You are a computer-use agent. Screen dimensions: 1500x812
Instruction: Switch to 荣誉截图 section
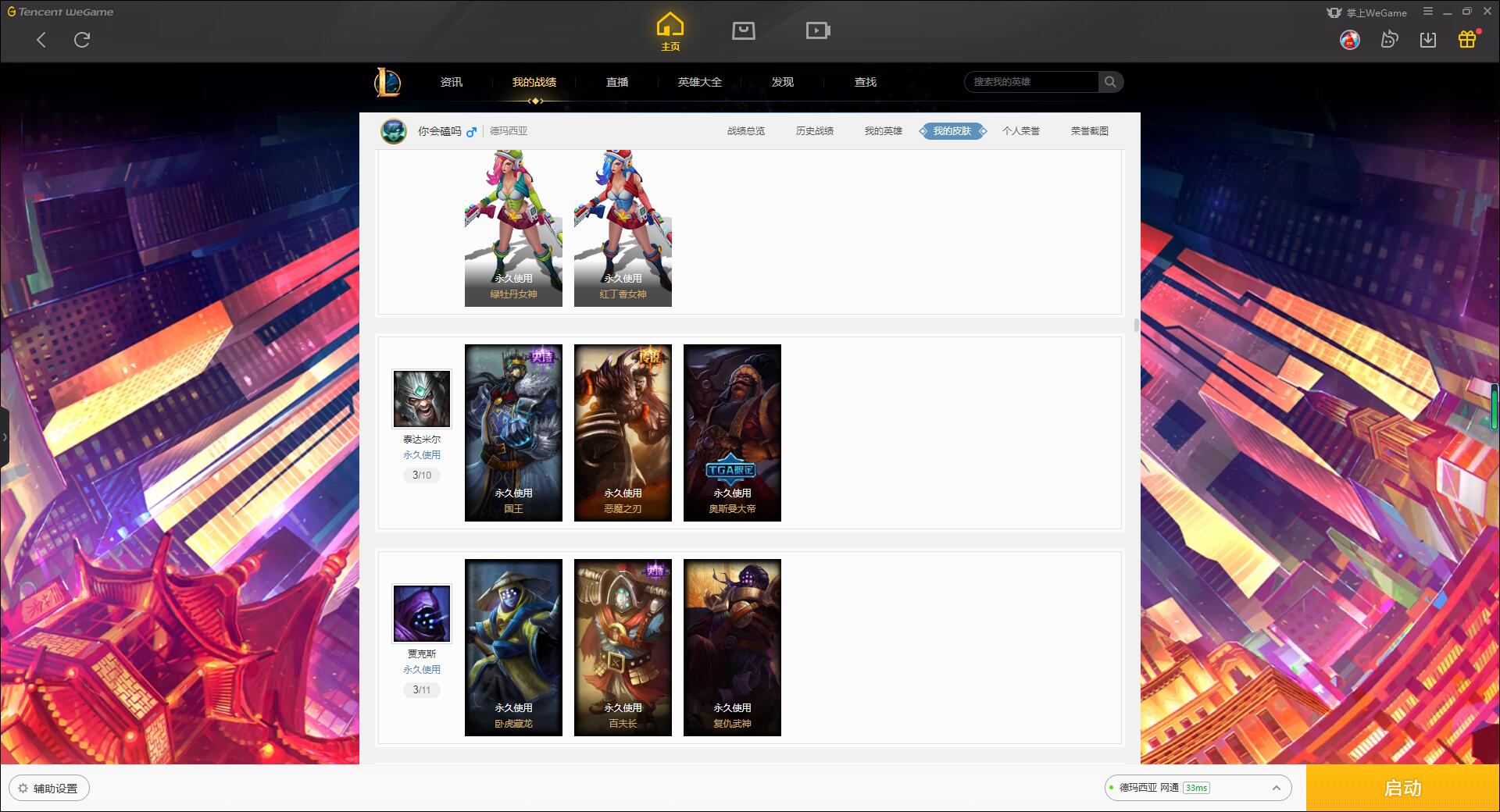point(1090,131)
